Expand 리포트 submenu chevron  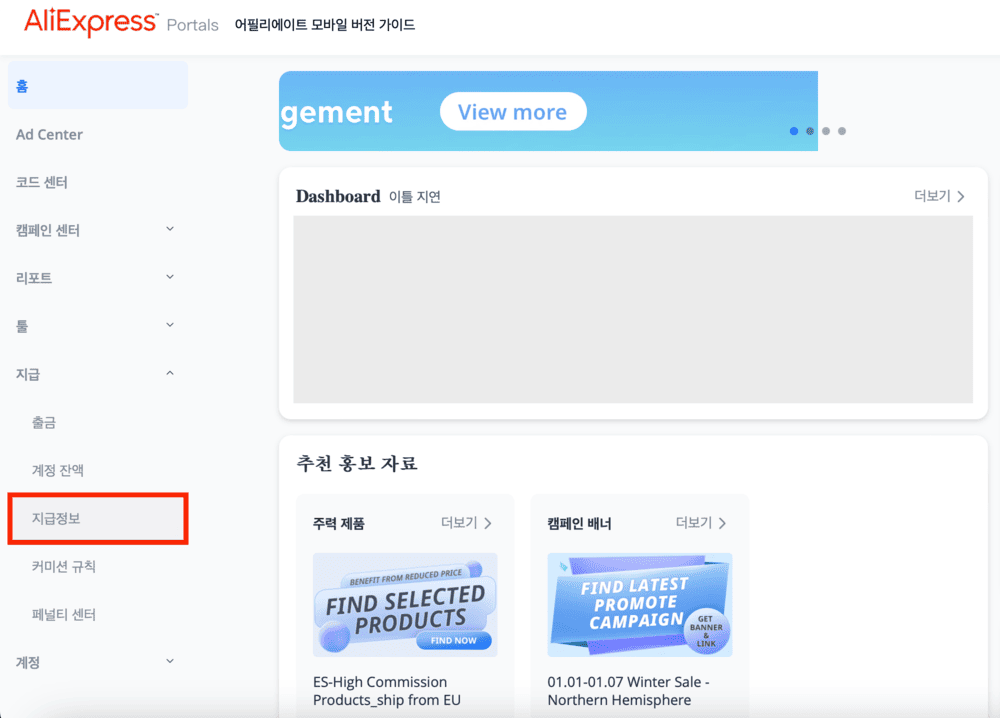(170, 277)
